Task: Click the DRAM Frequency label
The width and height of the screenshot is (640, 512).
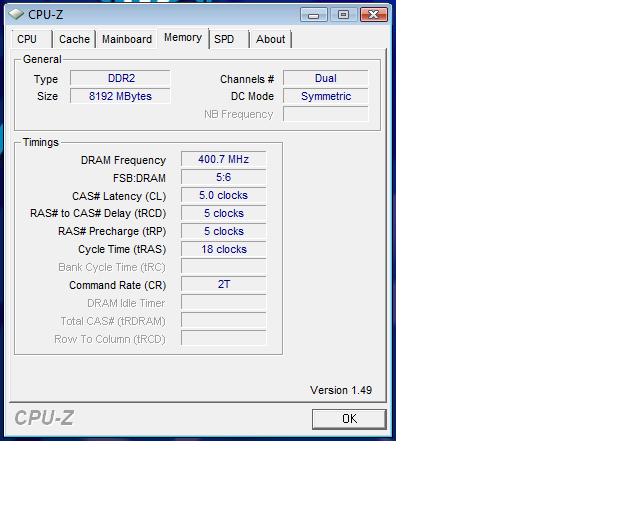Action: coord(123,160)
